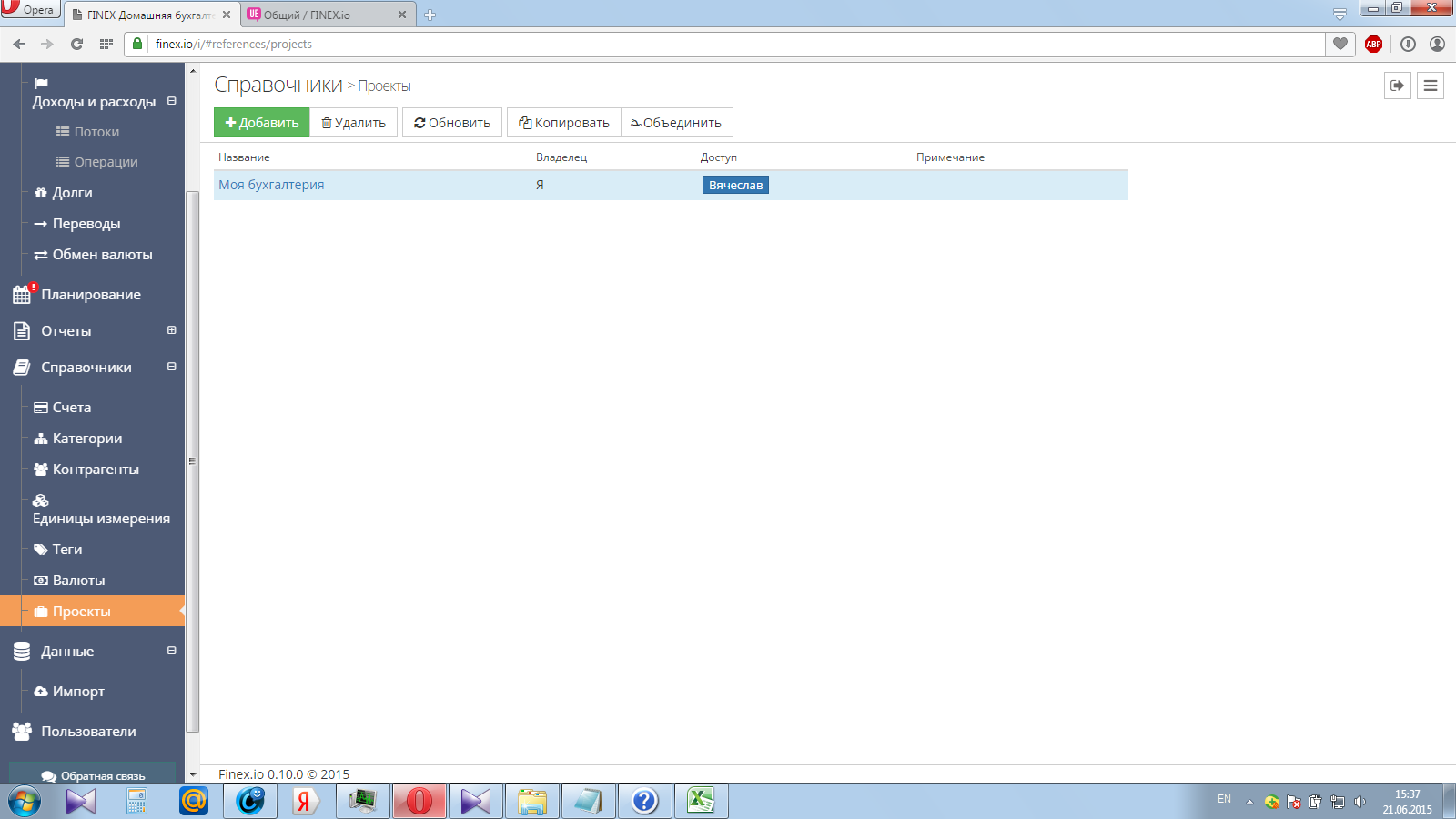The image size is (1456, 819).
Task: Click the EN language indicator
Action: pos(1224,799)
